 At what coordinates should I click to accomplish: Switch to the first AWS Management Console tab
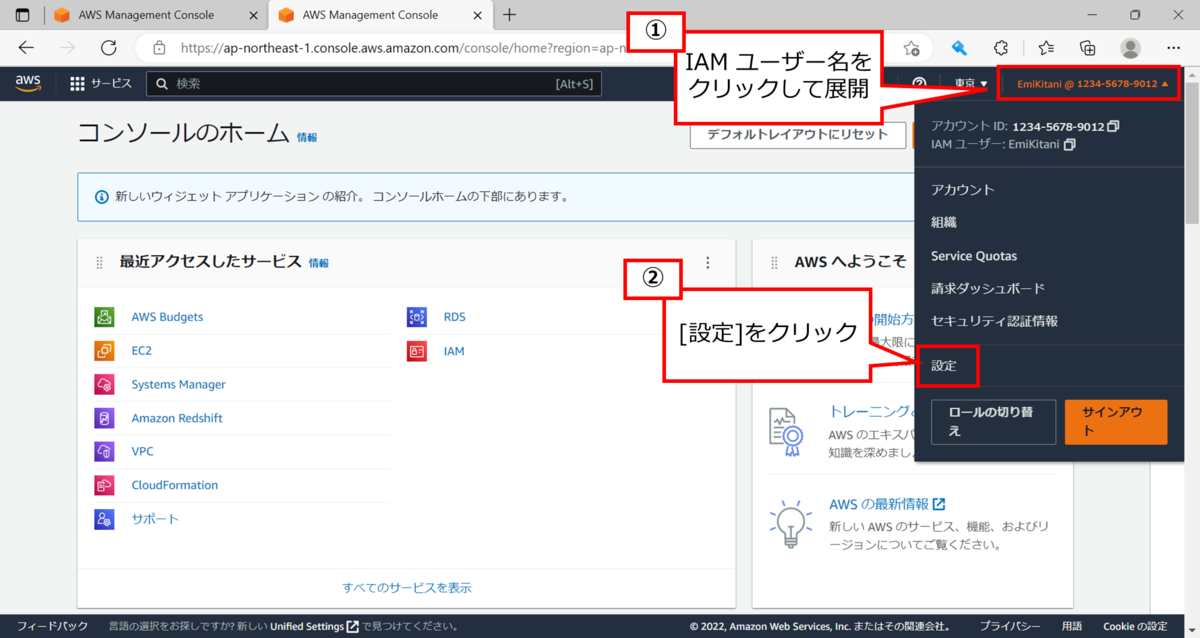click(144, 15)
